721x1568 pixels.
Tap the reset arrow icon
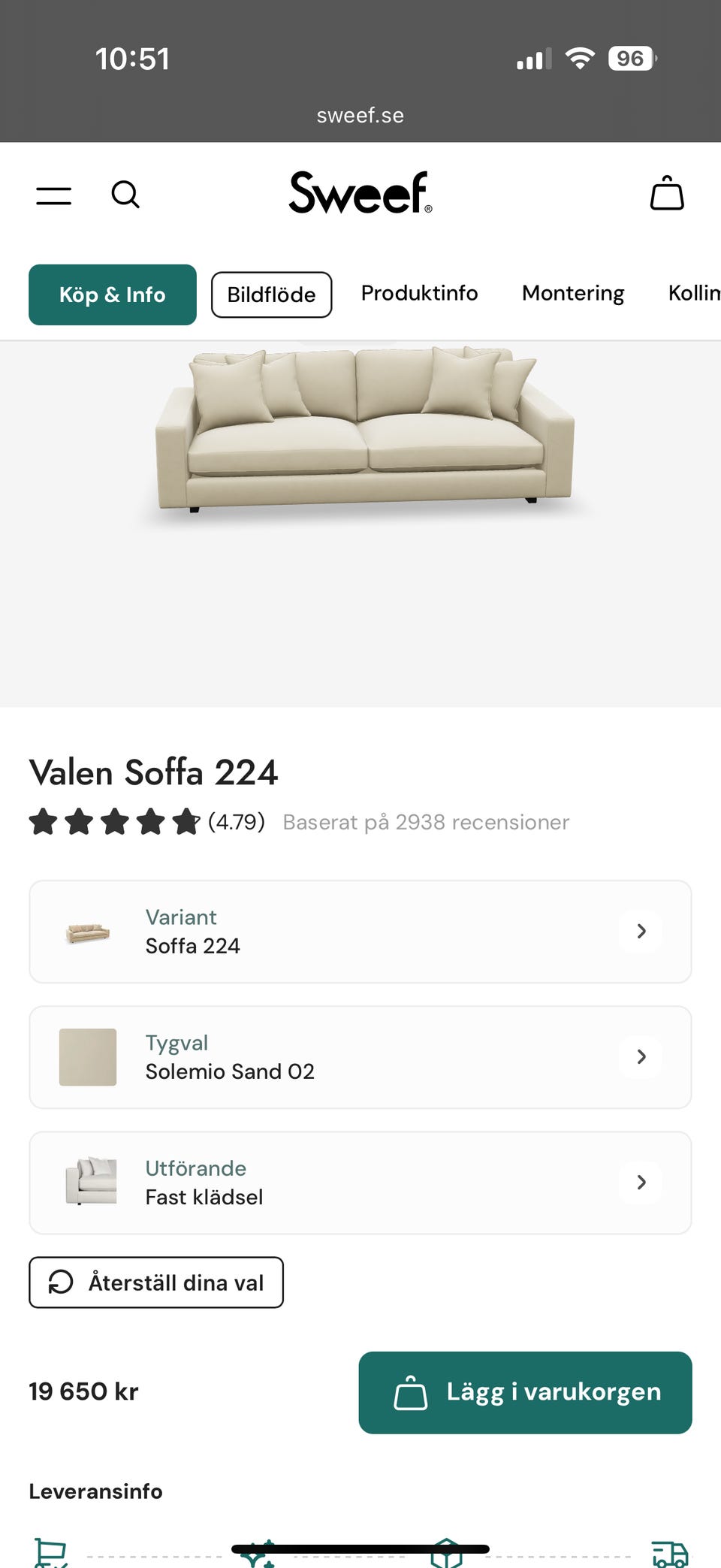pos(61,1282)
